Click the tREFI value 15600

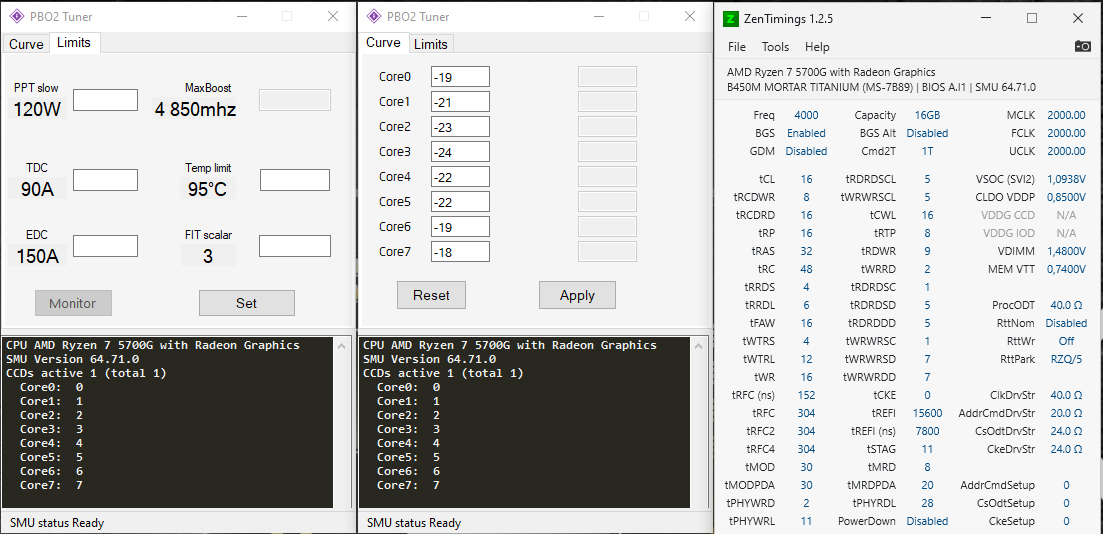[x=927, y=413]
